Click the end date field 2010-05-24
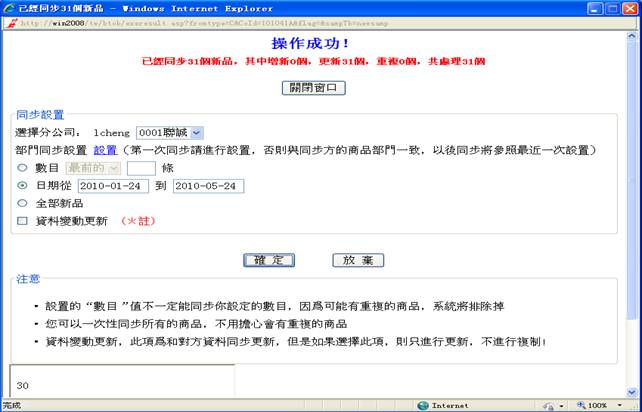Screen dimensions: 642x412 (x=208, y=186)
